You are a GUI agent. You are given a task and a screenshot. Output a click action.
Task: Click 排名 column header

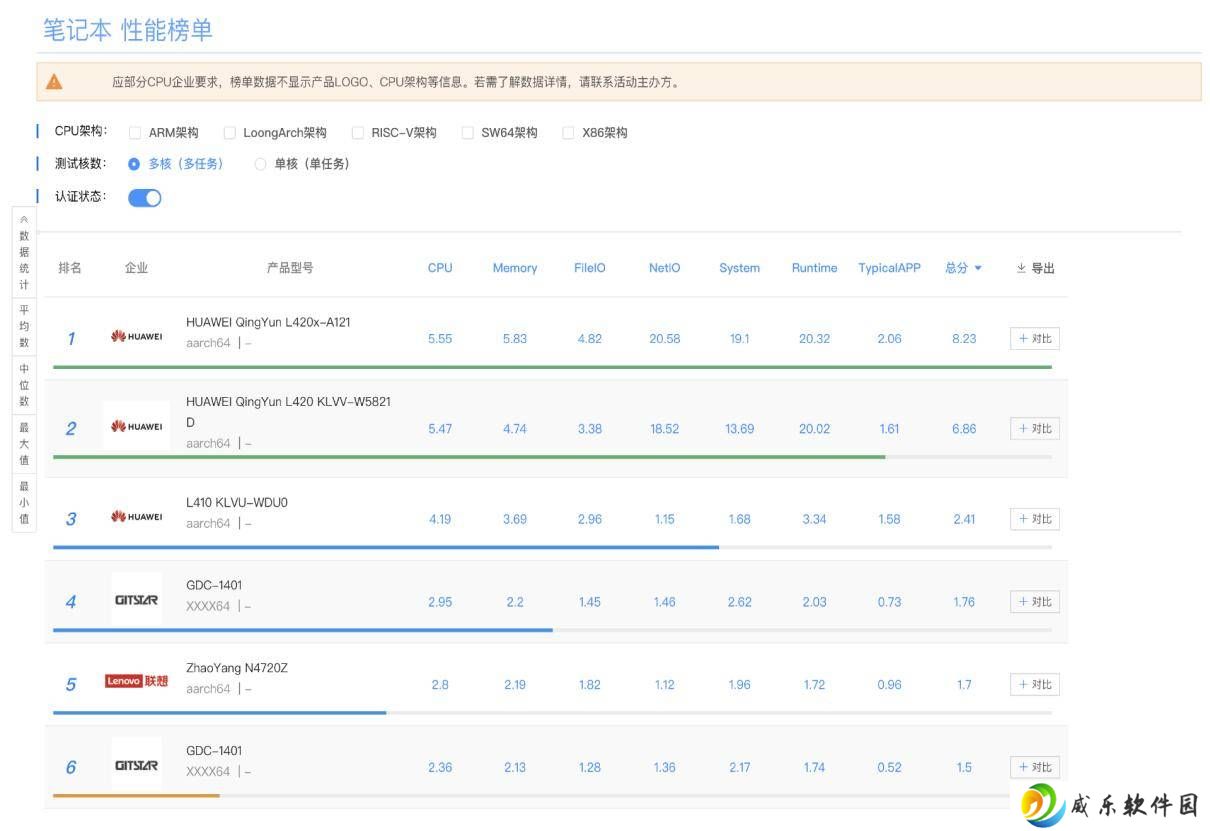[x=70, y=268]
